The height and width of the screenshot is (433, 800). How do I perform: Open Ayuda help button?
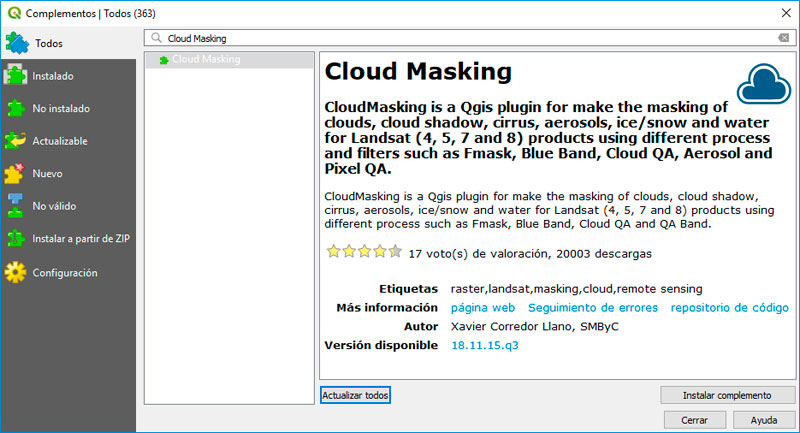pos(764,420)
